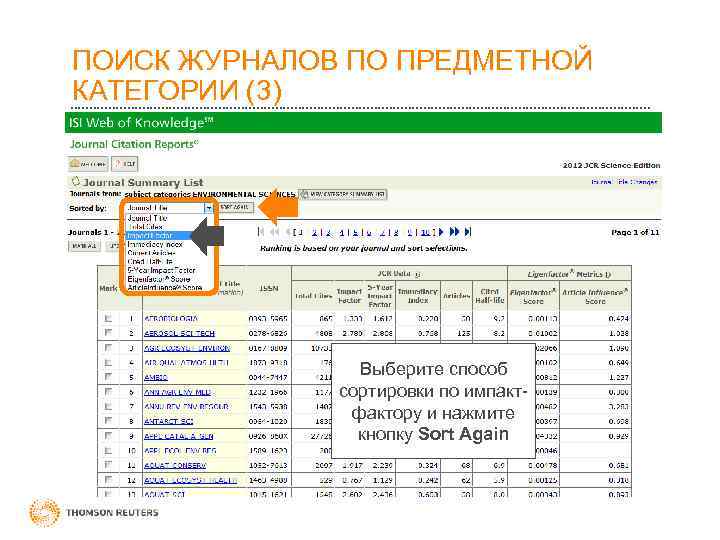Click Immediacy Index column header
The width and height of the screenshot is (720, 540).
coord(418,296)
